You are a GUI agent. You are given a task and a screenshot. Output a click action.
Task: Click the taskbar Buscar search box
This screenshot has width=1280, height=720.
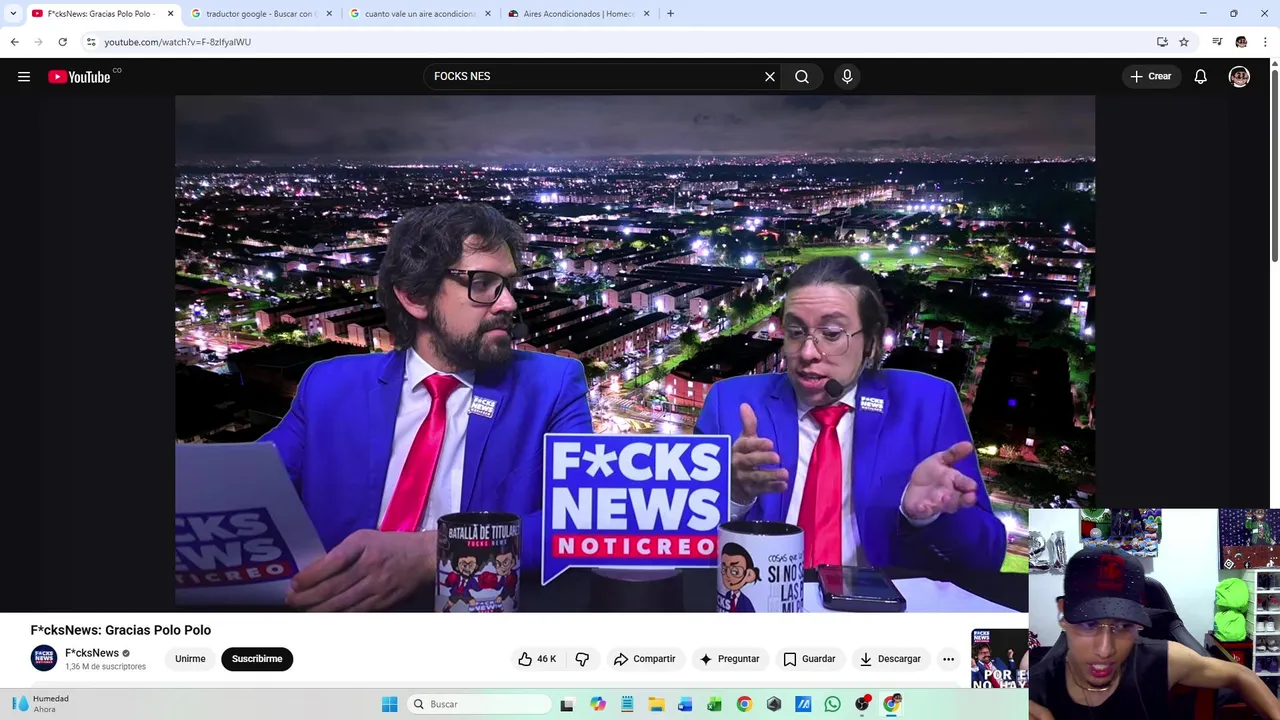[479, 704]
